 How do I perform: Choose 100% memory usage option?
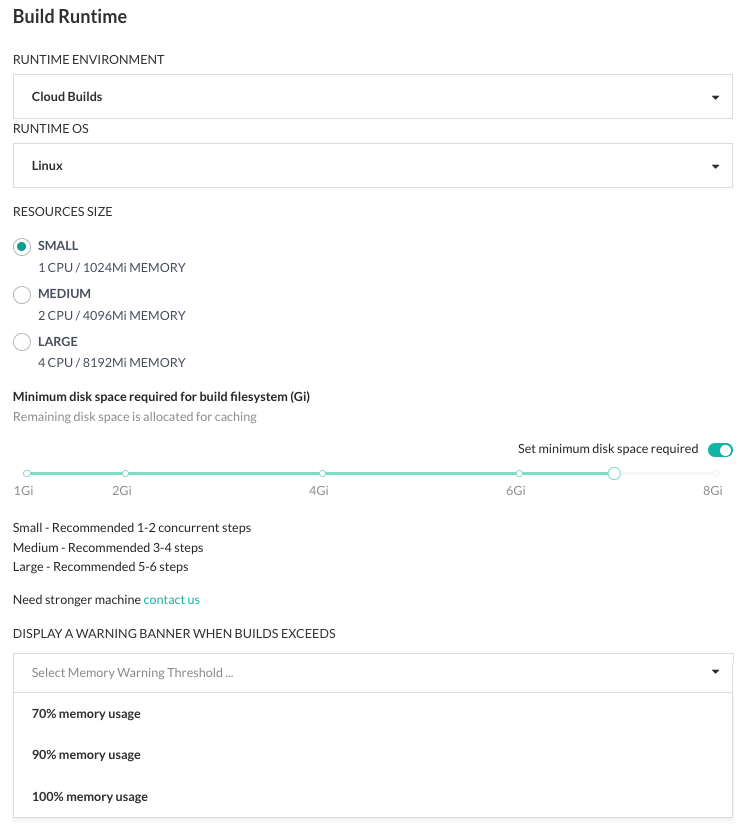pos(90,797)
